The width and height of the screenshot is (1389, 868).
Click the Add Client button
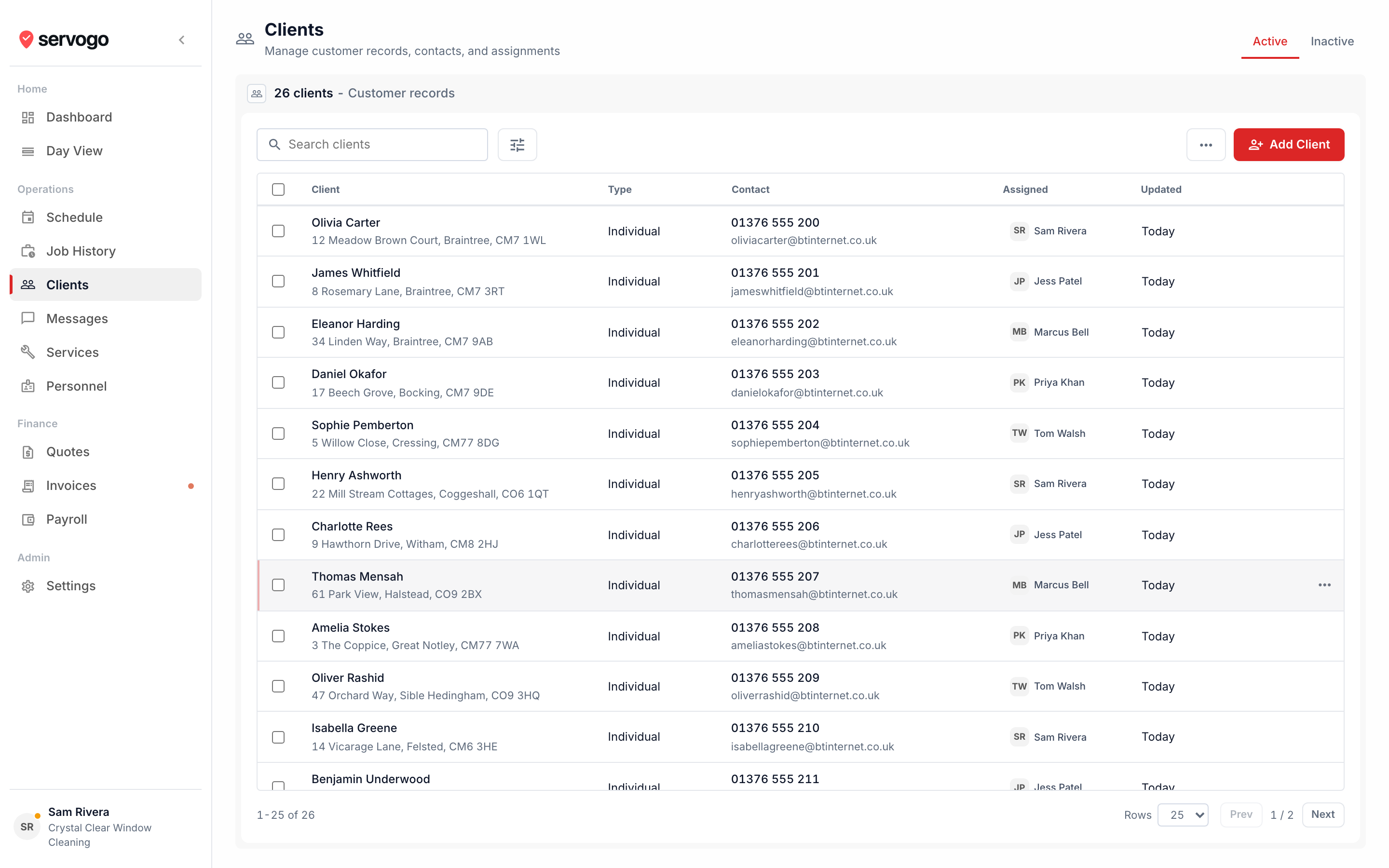click(1289, 145)
